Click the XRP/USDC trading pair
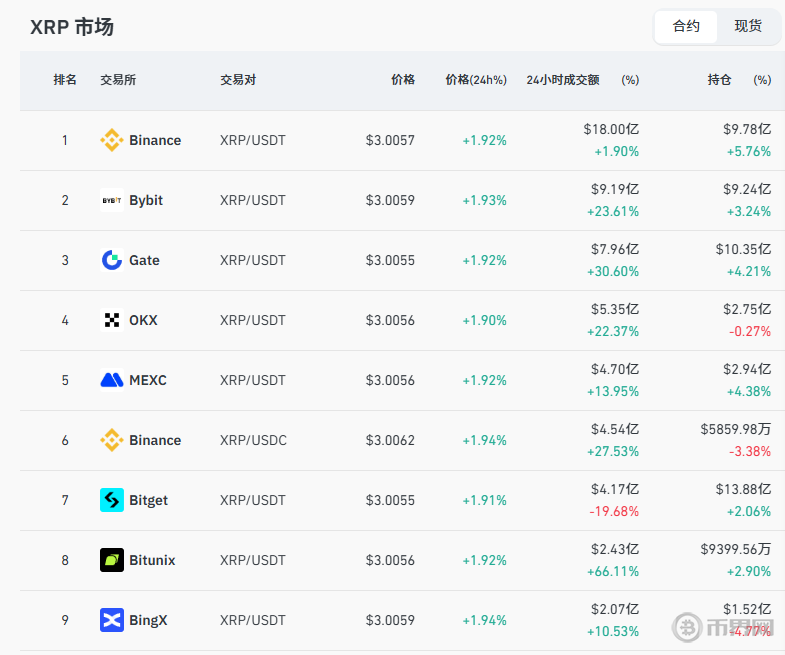The image size is (785, 655). point(253,440)
